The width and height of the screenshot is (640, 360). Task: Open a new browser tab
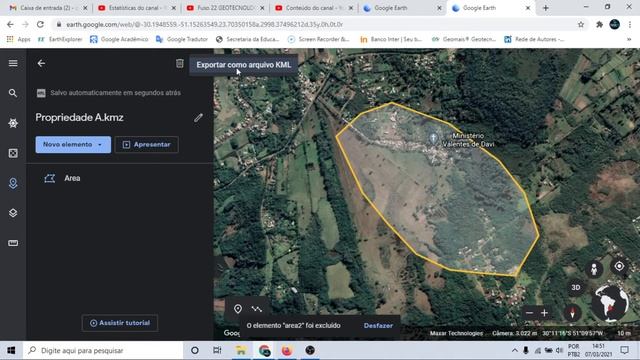[546, 8]
